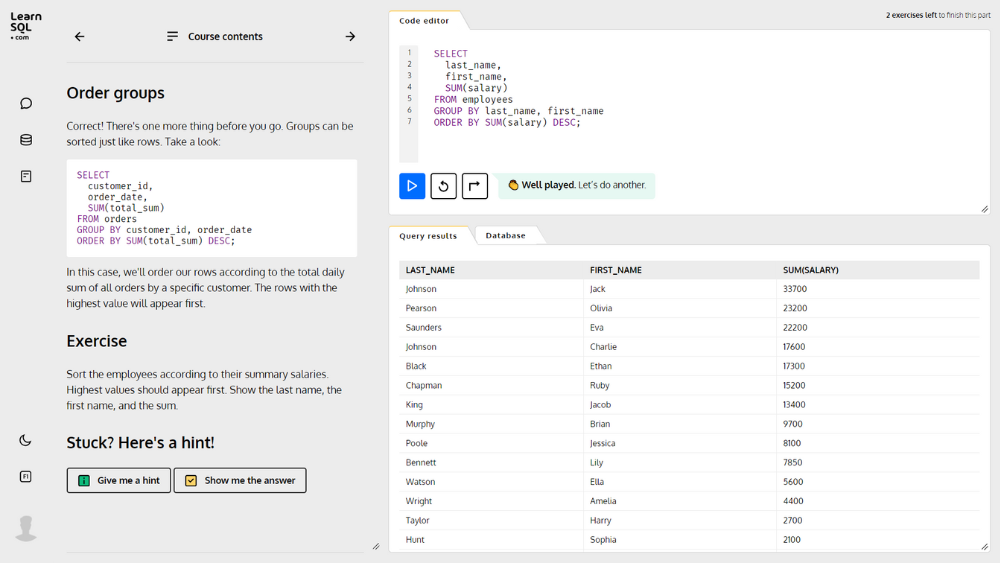Go forward with the right arrow
This screenshot has height=563, width=1000.
(350, 36)
